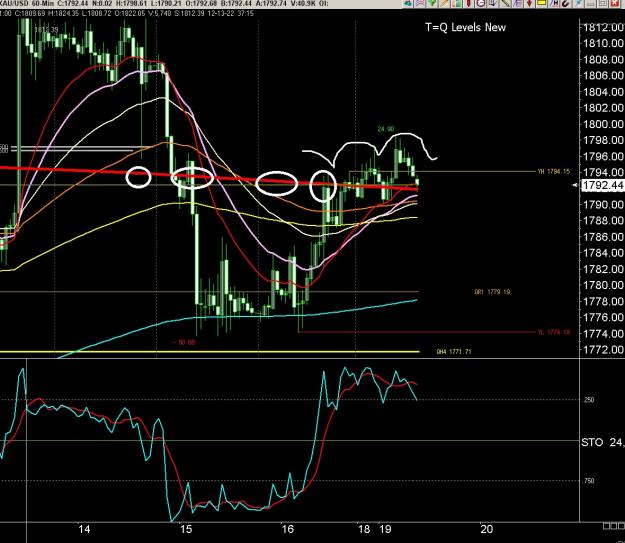Click date 20 on the time axis

click(486, 529)
